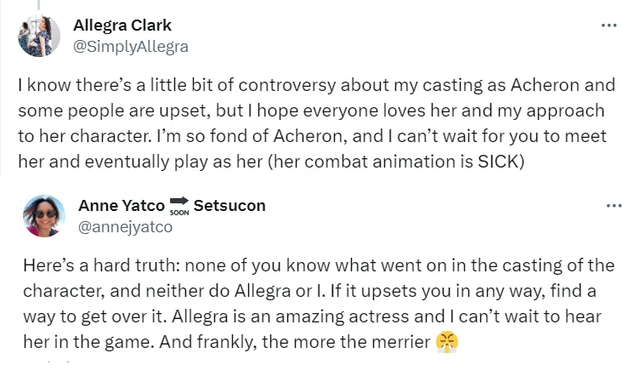Click "her combat animation" text in Allegra's tweet

tap(364, 162)
